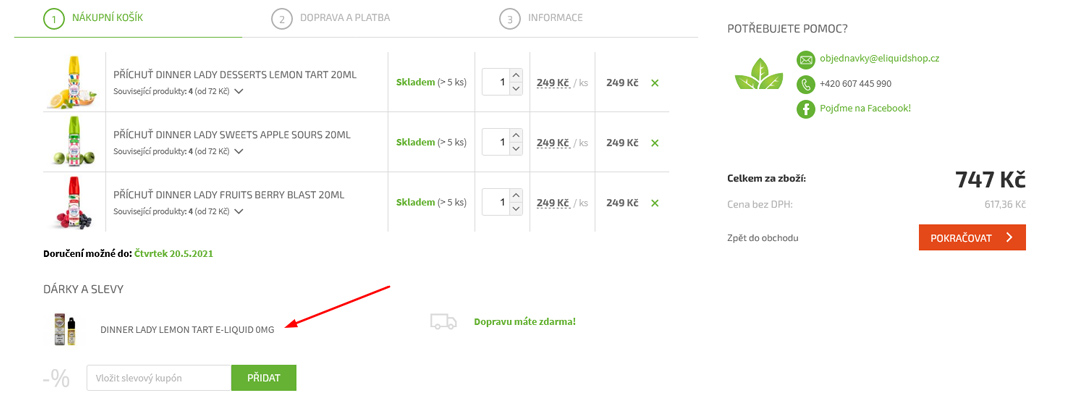
Task: Click price without VAT 617,36 Kč
Action: (1005, 204)
